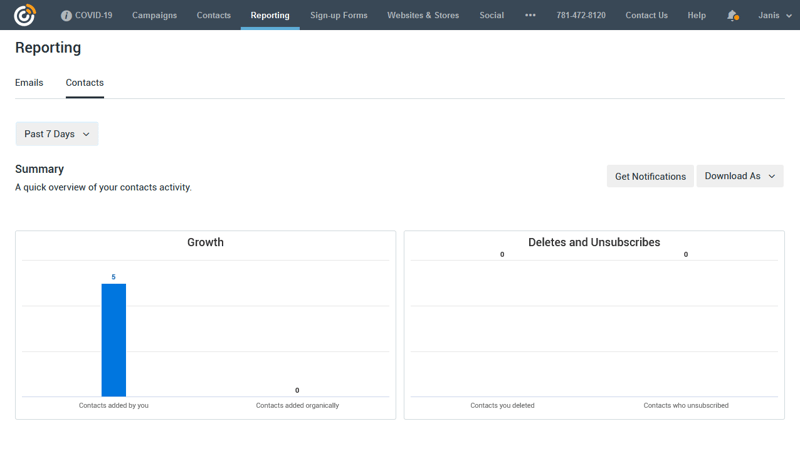The image size is (800, 451).
Task: Click the three-dots more menu icon
Action: point(530,16)
